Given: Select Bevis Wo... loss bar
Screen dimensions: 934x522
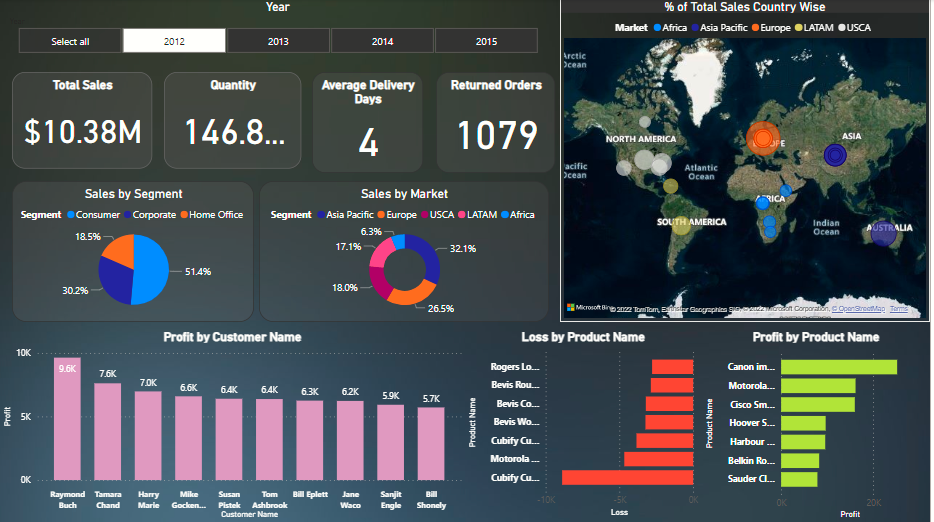Looking at the screenshot, I should point(669,422).
